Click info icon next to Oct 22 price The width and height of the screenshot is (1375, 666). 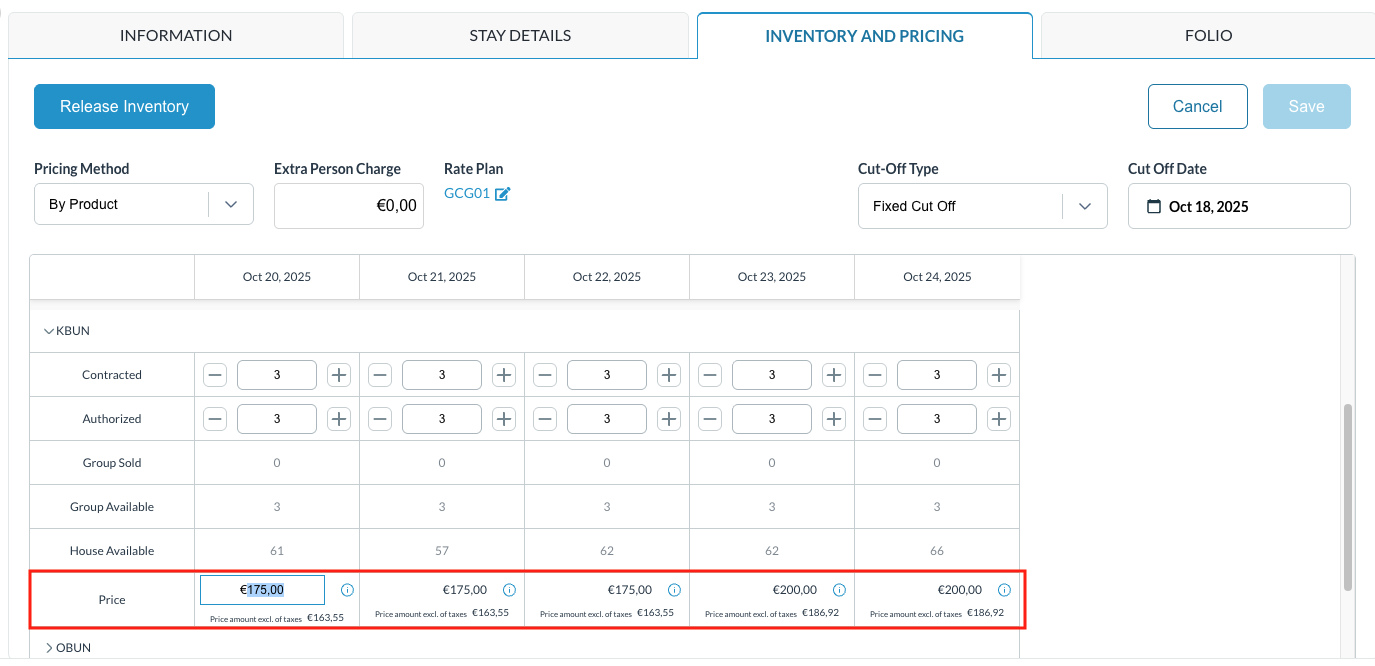(x=674, y=590)
